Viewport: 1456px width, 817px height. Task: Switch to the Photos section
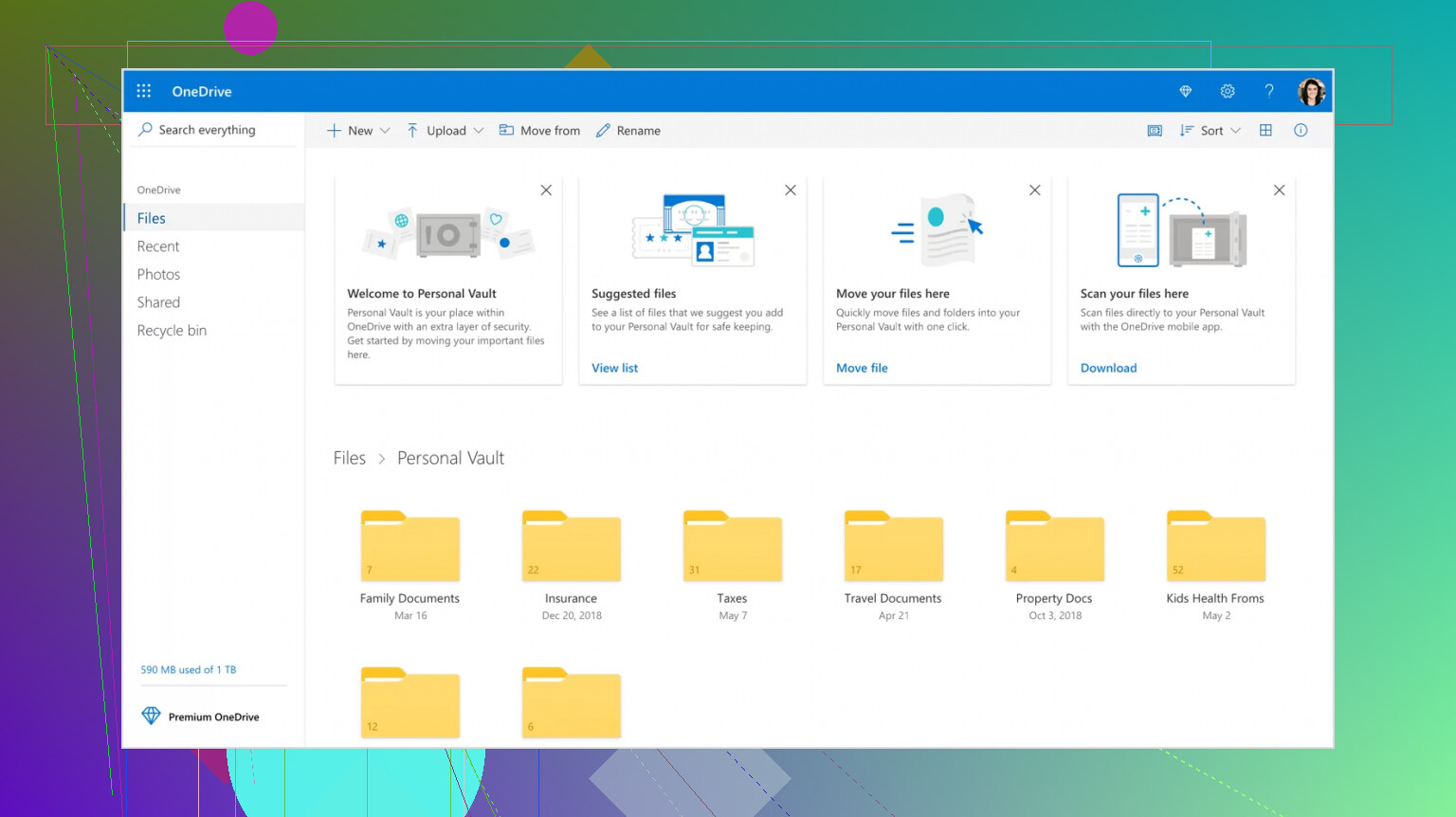pos(158,274)
